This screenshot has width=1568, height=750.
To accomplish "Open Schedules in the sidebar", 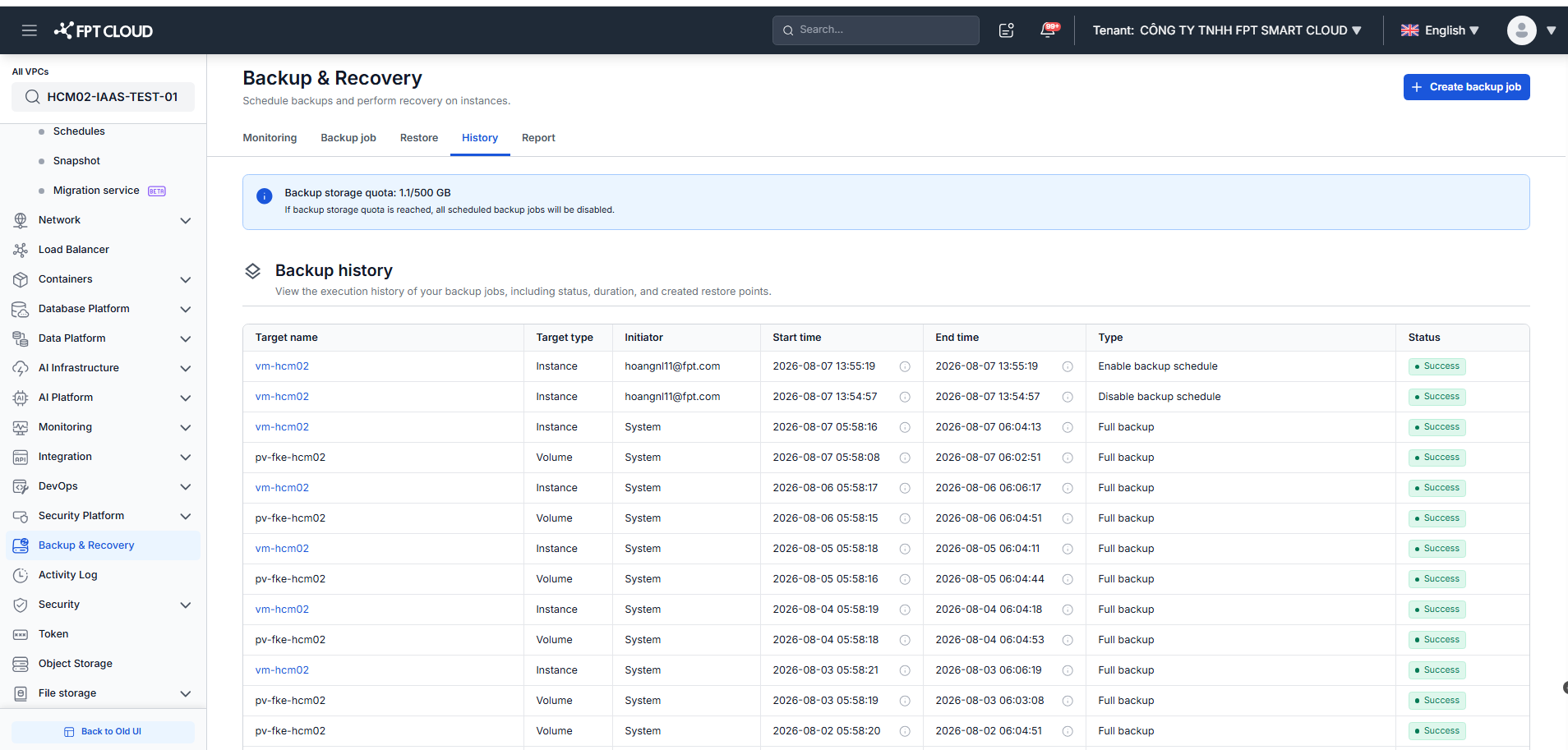I will pyautogui.click(x=79, y=131).
